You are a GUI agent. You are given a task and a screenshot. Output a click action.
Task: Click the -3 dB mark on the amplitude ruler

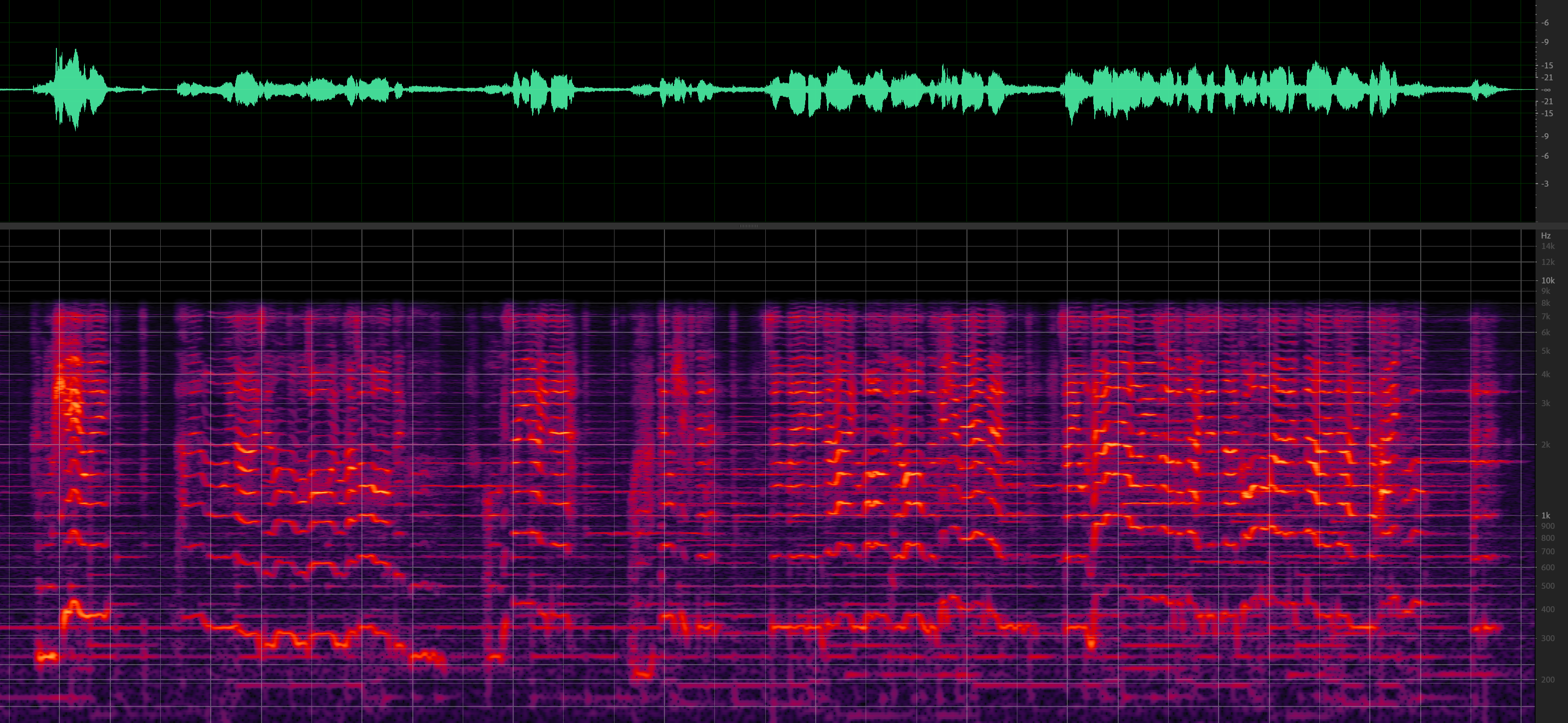coord(1545,184)
